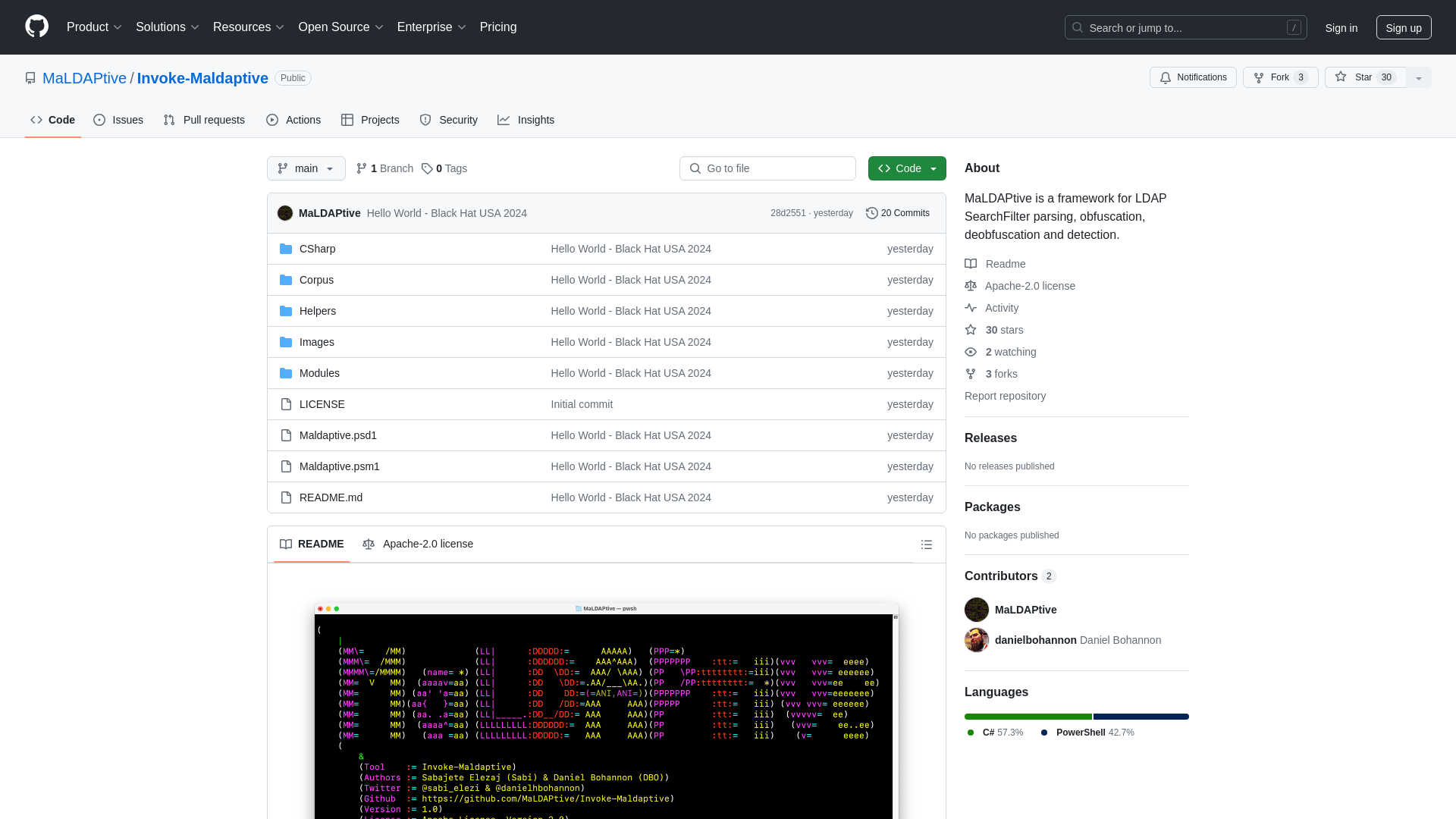Click the repository icon beside MaLDAPtive

(x=30, y=78)
